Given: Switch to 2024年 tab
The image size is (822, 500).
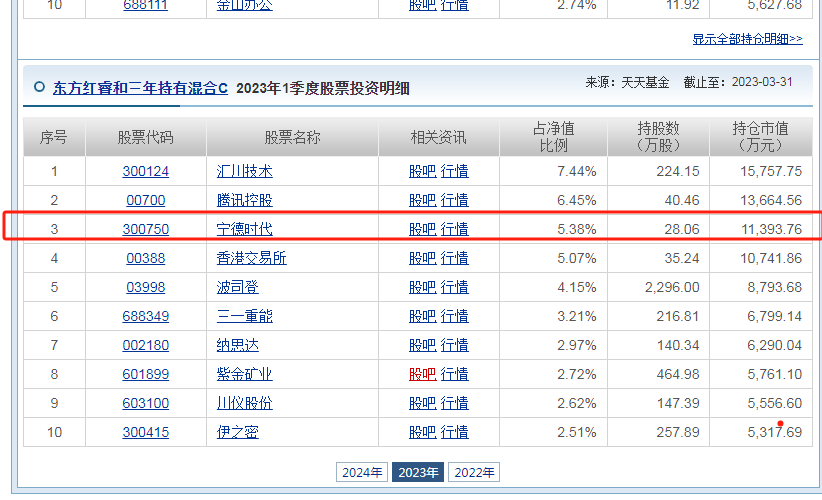Looking at the screenshot, I should (362, 472).
